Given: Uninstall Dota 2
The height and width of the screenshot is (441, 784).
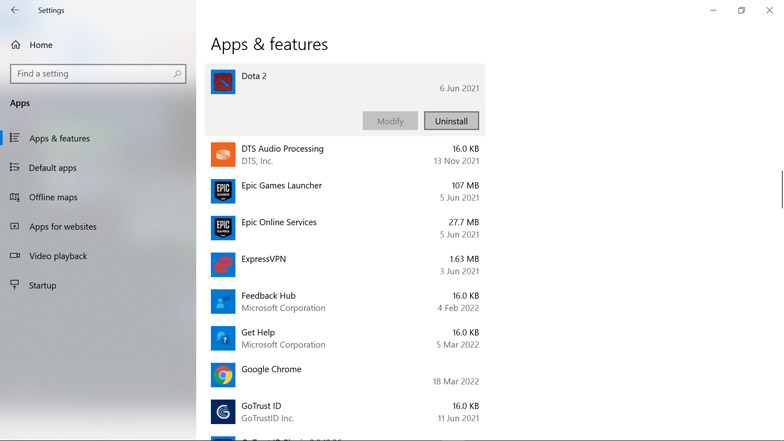Looking at the screenshot, I should (x=452, y=121).
